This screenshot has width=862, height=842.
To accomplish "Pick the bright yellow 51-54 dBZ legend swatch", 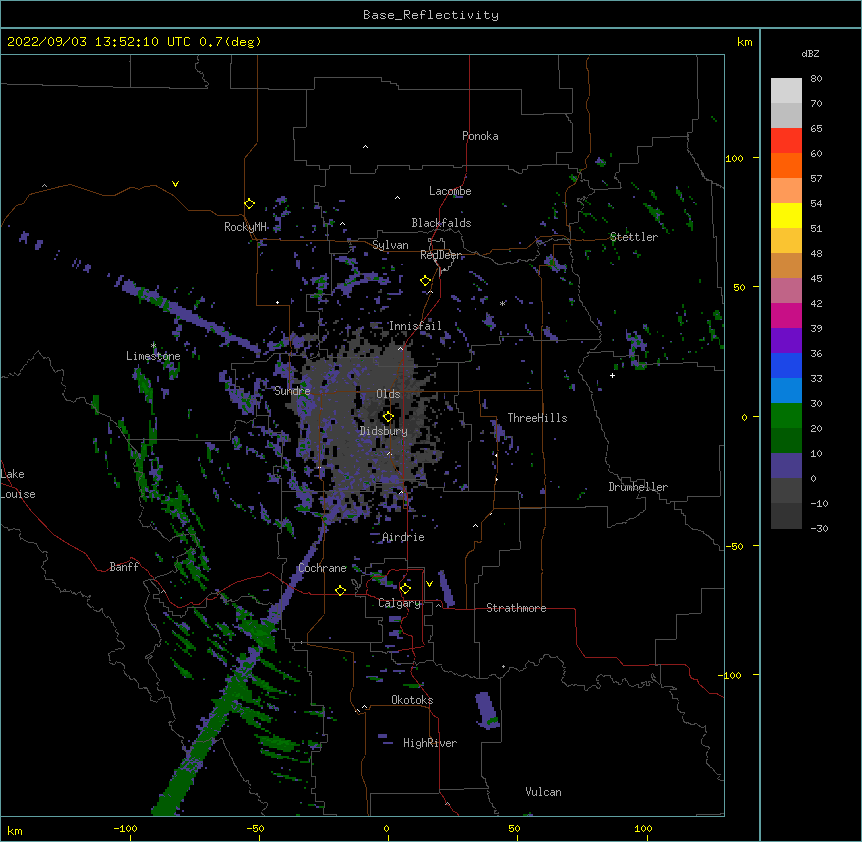I will pyautogui.click(x=786, y=216).
